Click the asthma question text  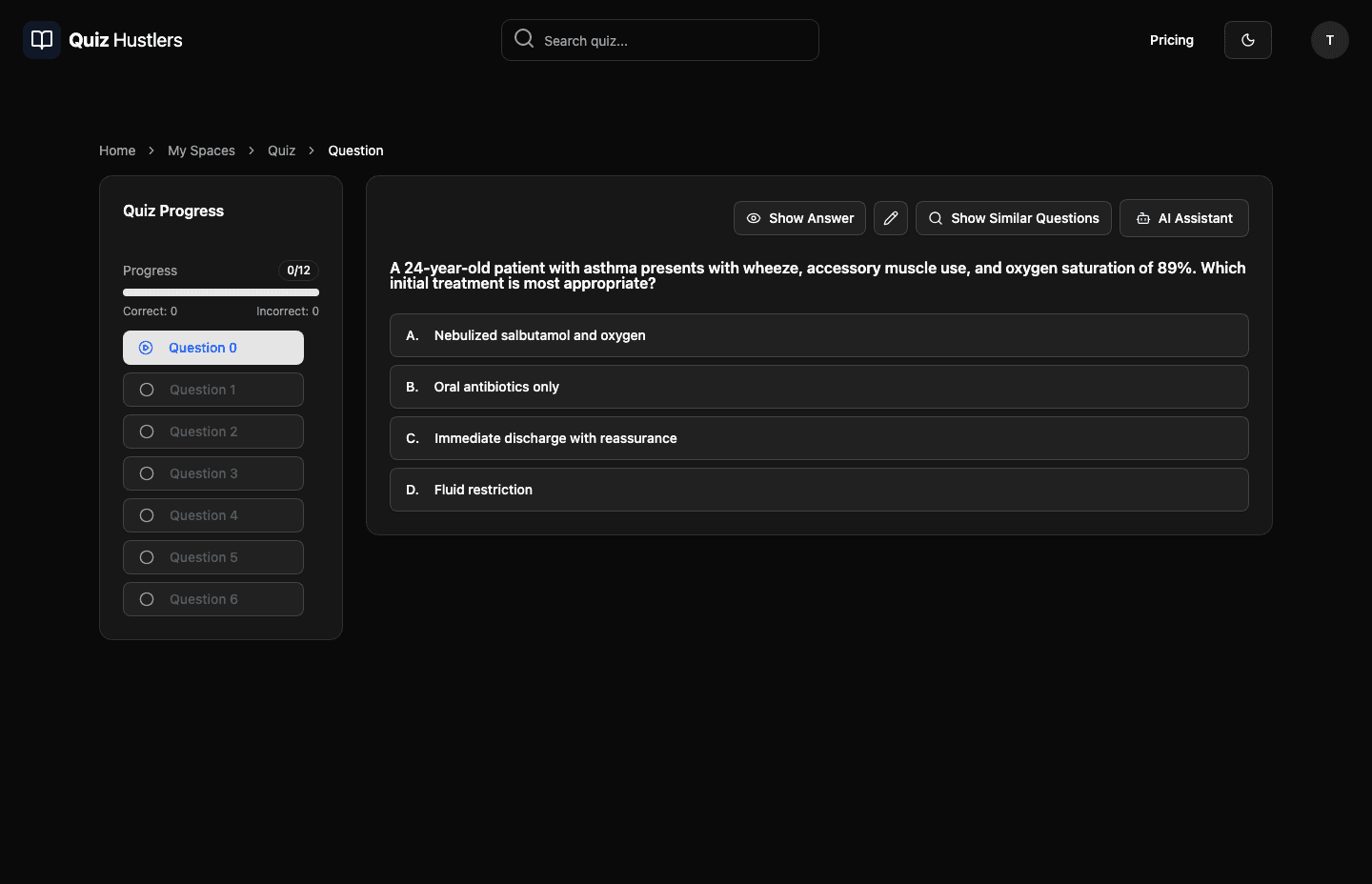tap(817, 275)
